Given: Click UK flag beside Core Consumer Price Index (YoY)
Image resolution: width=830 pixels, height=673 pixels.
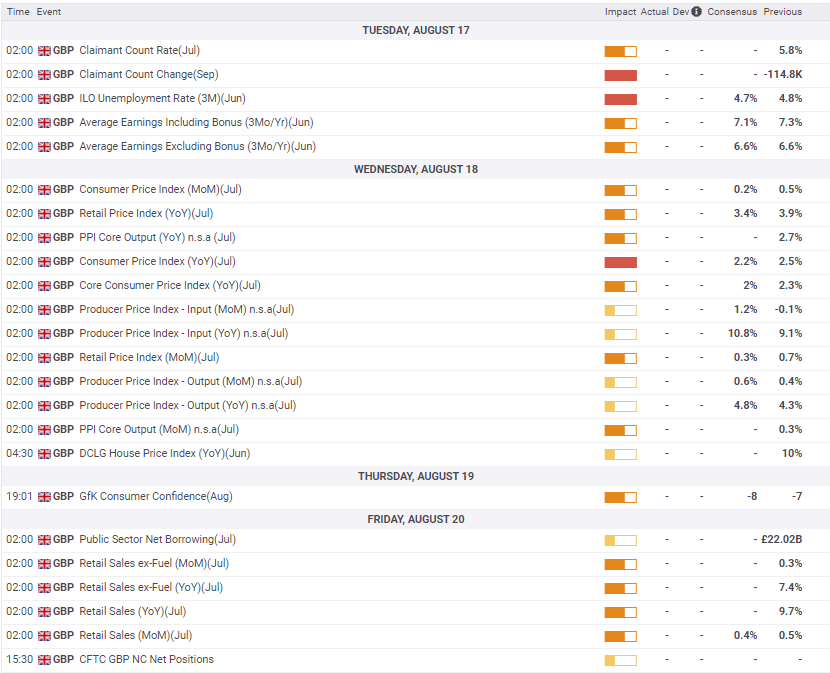Looking at the screenshot, I should (44, 285).
